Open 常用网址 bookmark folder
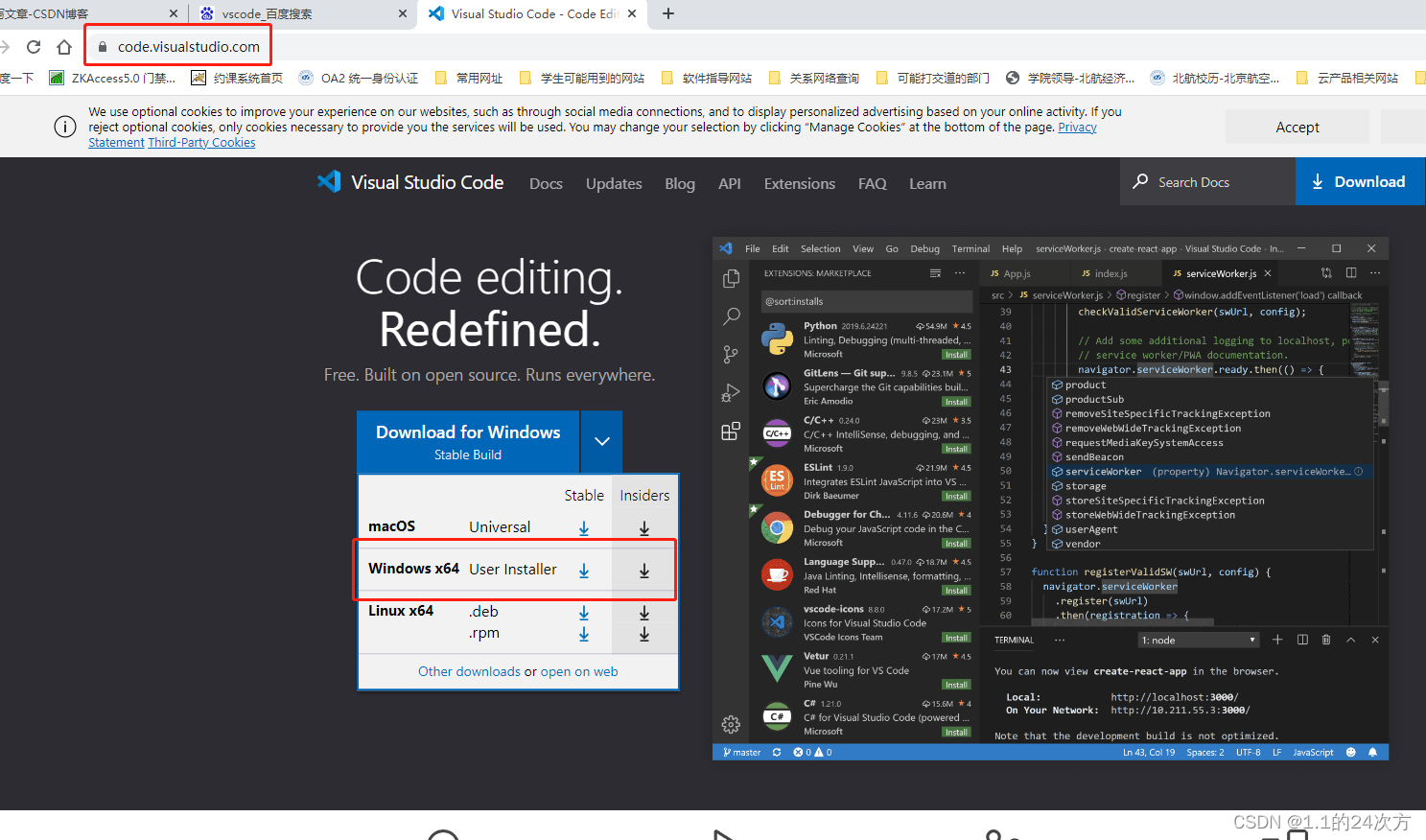 click(x=469, y=78)
